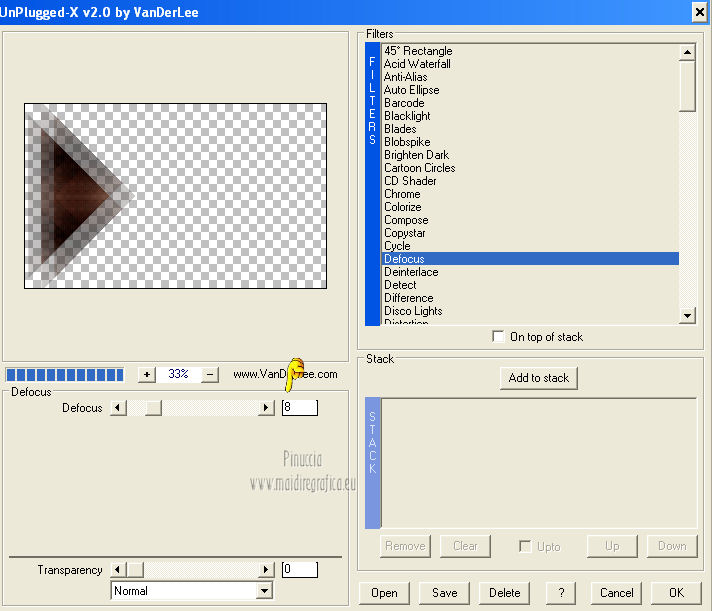Click the Delete button
The height and width of the screenshot is (611, 712).
(x=504, y=593)
